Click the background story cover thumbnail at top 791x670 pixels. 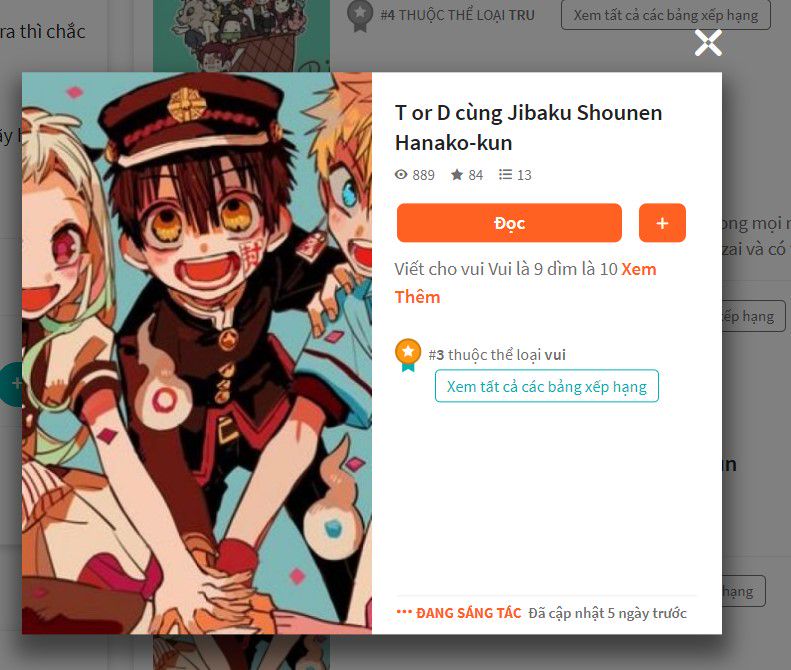pos(242,36)
